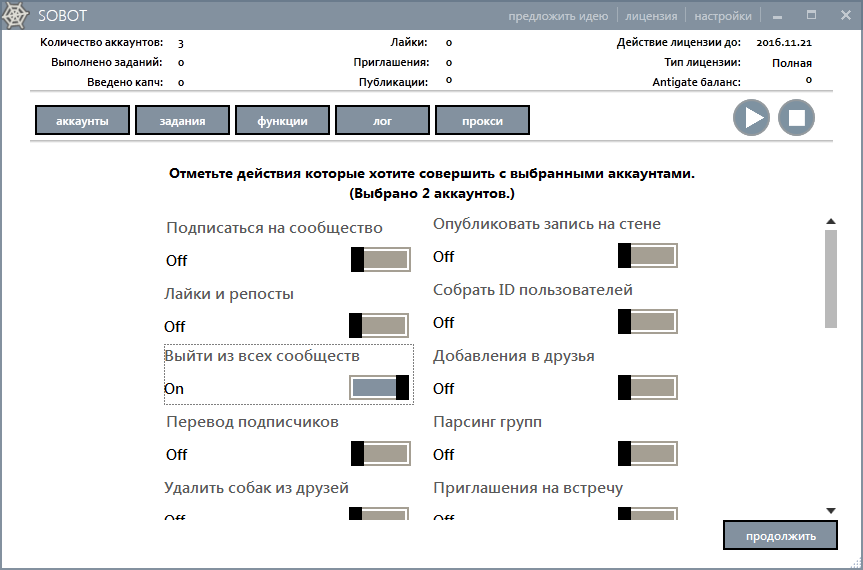Enable Приглашения на встречу toggle
The height and width of the screenshot is (570, 863).
648,514
